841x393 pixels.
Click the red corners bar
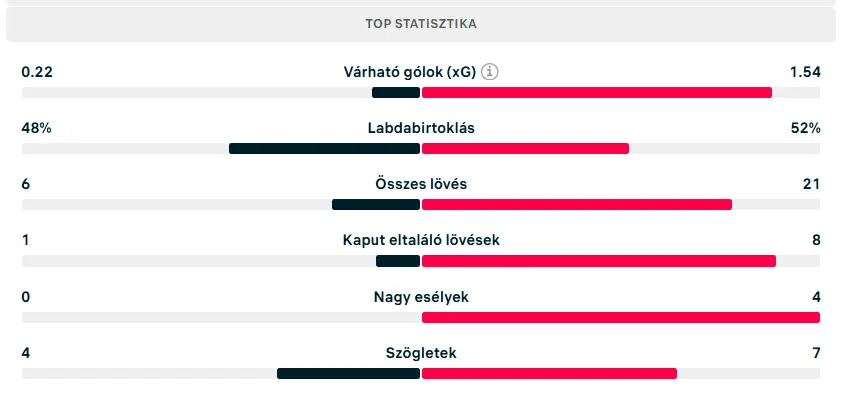pyautogui.click(x=549, y=374)
